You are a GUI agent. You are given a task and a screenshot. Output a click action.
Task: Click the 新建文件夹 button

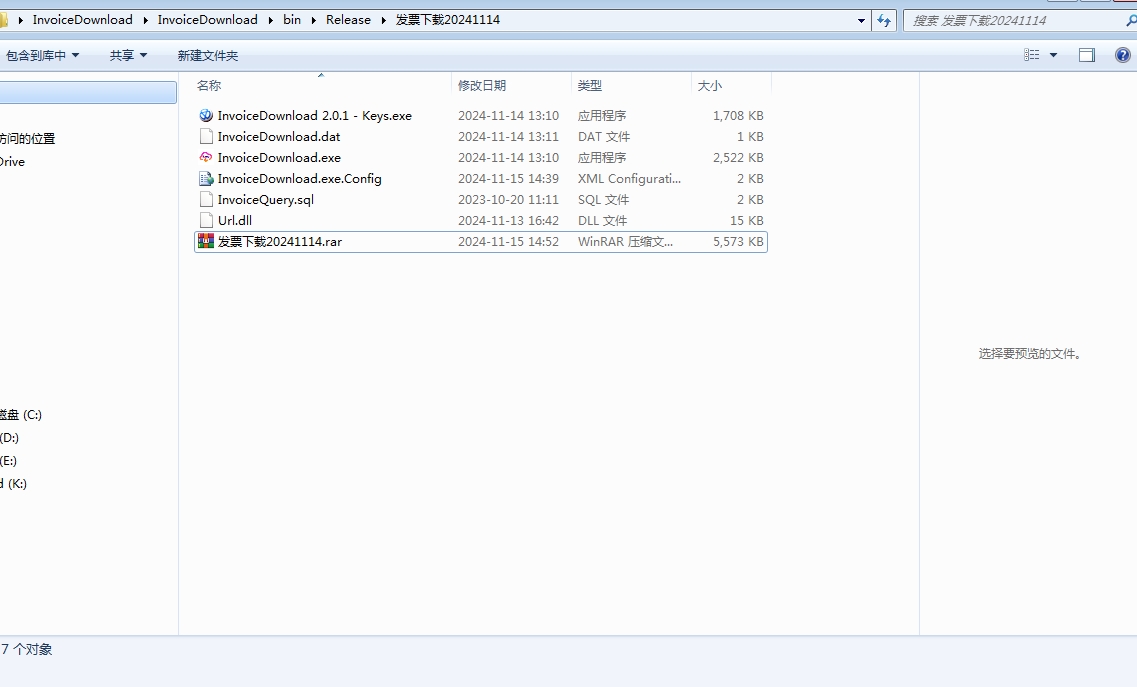pyautogui.click(x=208, y=55)
